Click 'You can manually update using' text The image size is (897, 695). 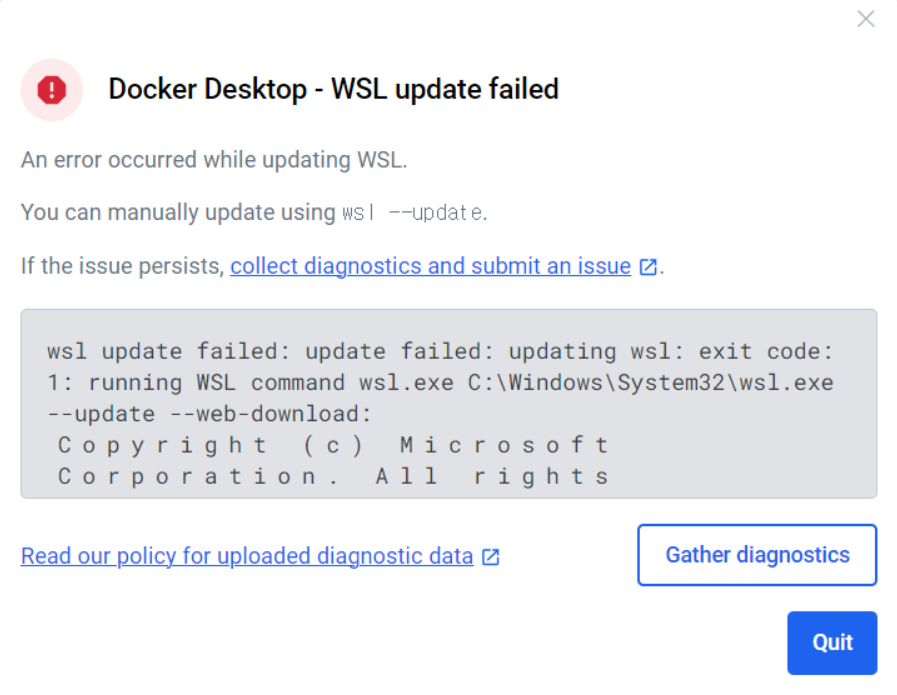tap(178, 212)
